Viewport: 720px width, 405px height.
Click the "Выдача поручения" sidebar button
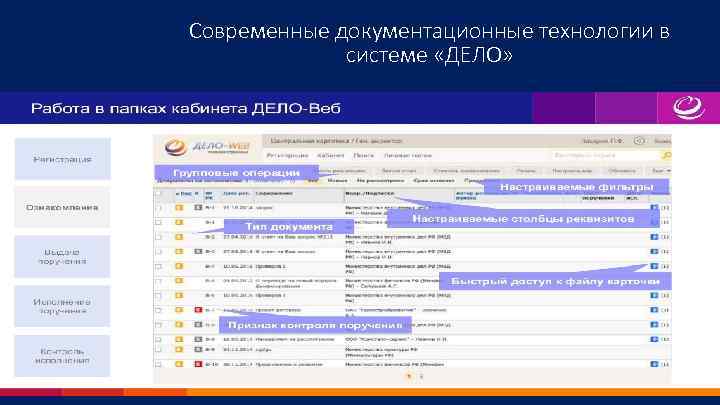point(62,257)
